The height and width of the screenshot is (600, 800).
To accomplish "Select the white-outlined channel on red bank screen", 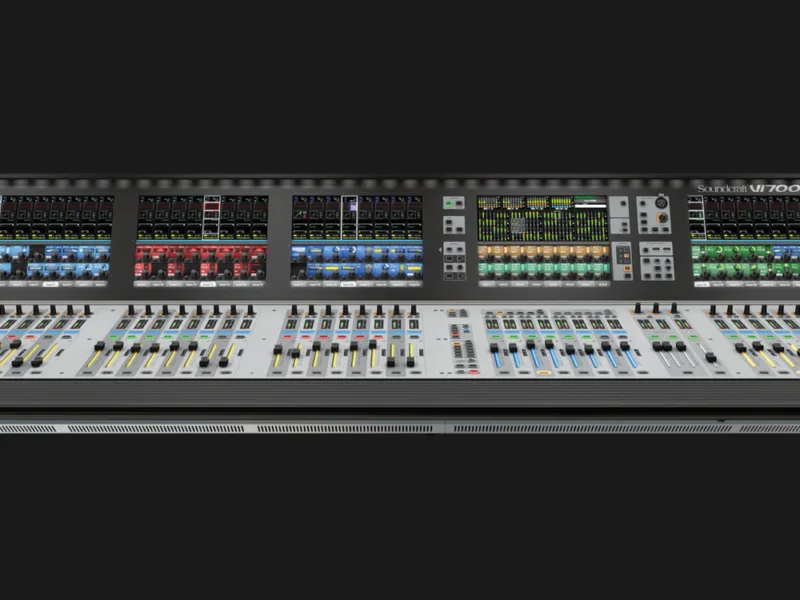I will pos(212,217).
